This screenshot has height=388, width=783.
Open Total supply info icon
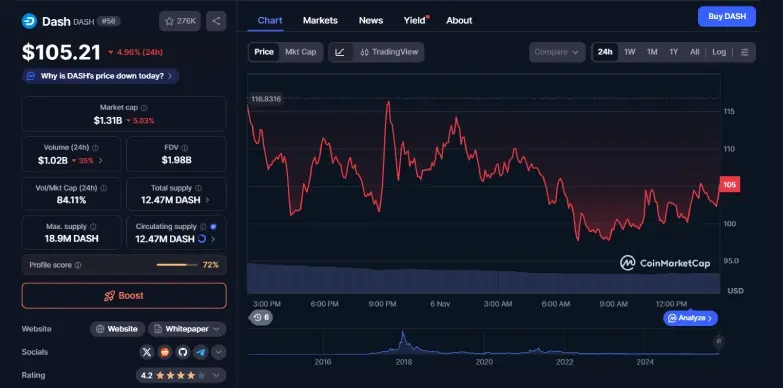pyautogui.click(x=198, y=188)
